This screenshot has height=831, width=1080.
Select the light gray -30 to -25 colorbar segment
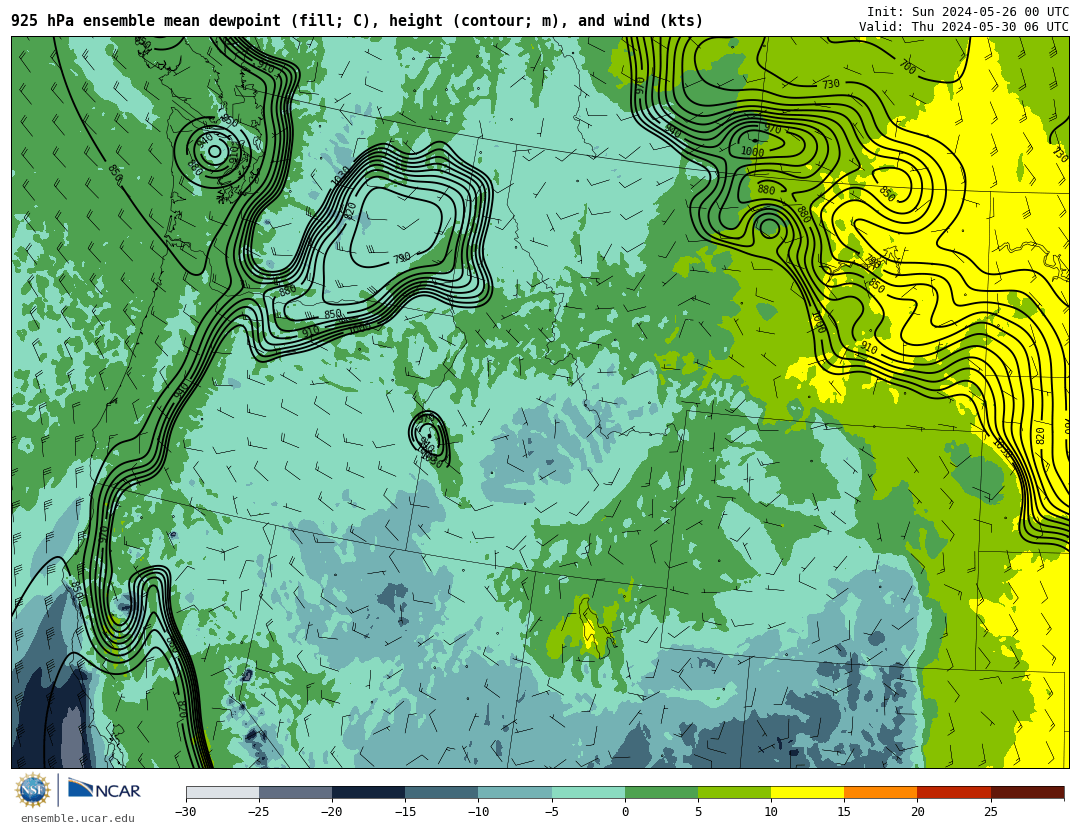(x=222, y=792)
